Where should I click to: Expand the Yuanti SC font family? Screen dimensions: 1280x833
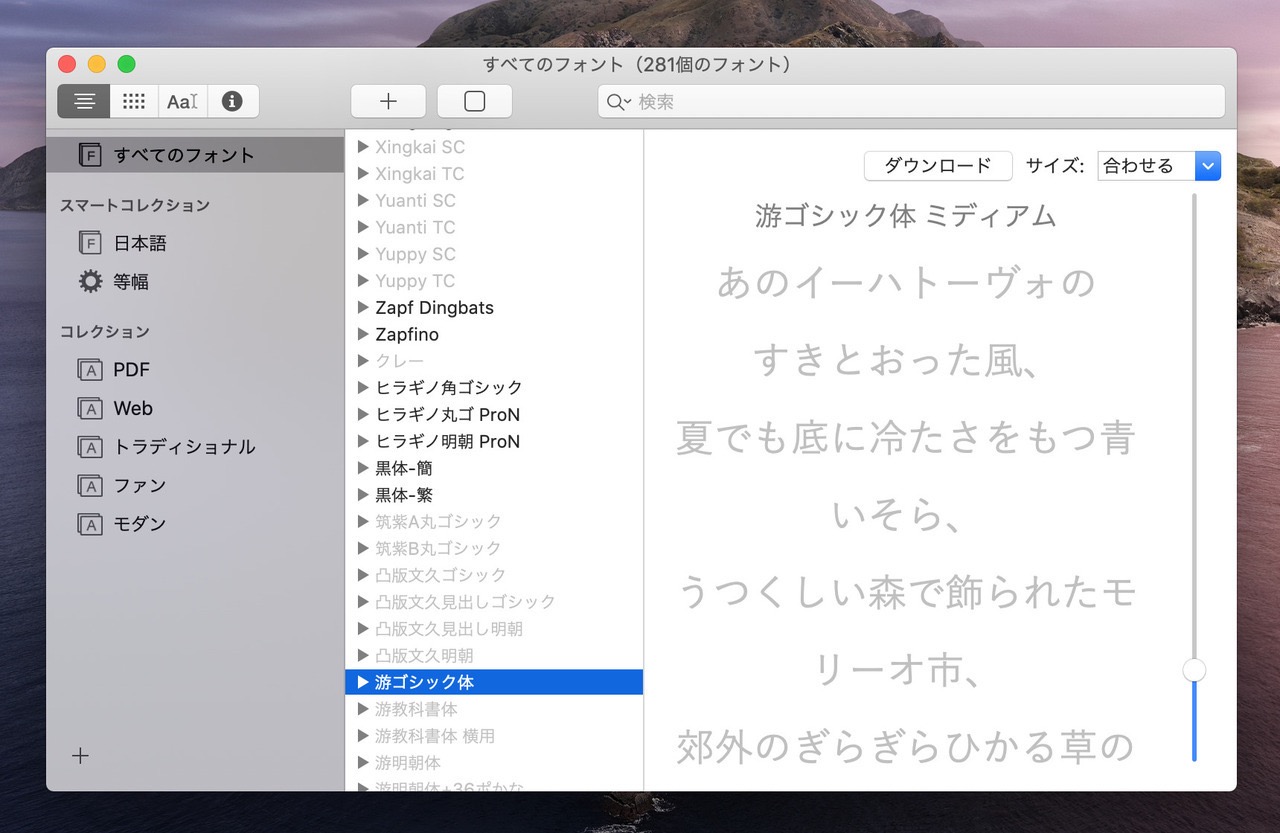pyautogui.click(x=364, y=200)
